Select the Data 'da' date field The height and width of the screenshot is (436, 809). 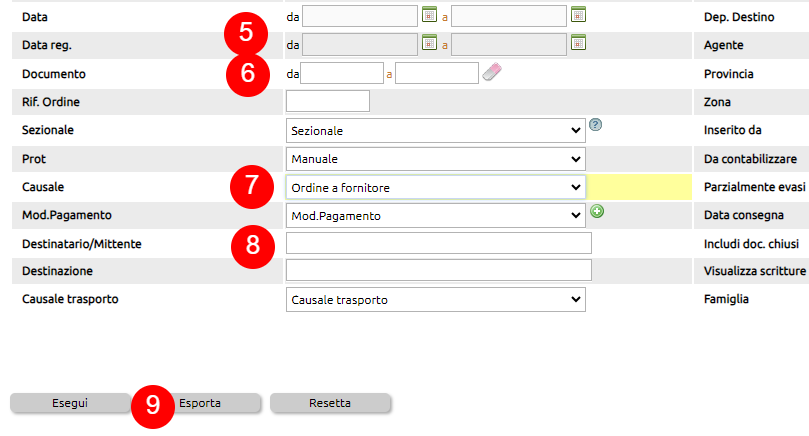(x=360, y=16)
